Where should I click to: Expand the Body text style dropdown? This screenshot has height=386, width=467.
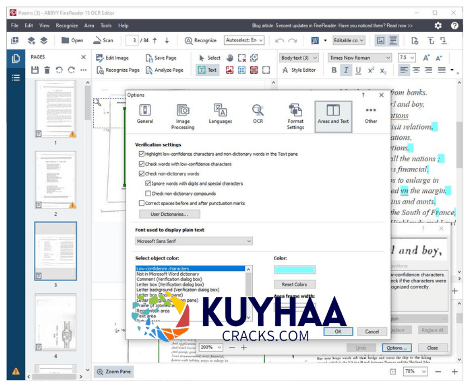[x=299, y=58]
